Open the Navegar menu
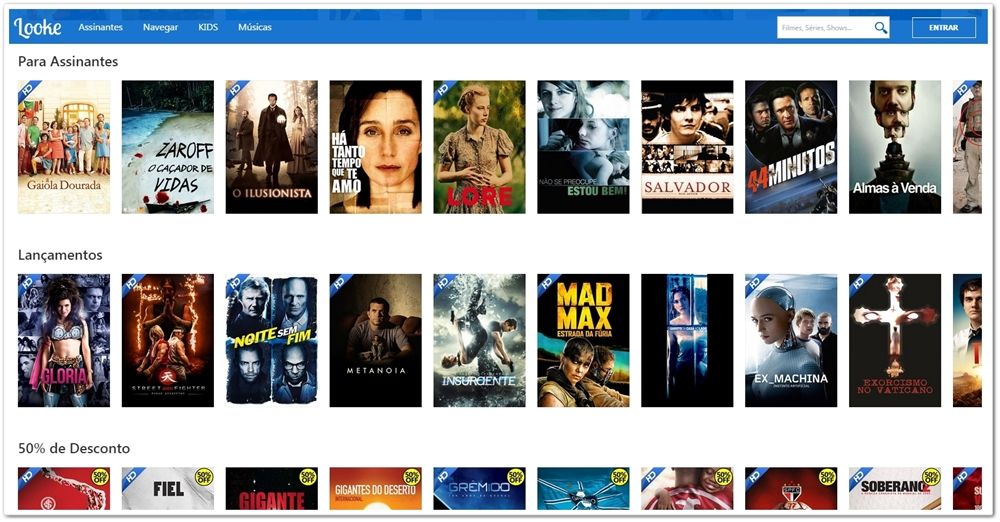 pos(160,27)
